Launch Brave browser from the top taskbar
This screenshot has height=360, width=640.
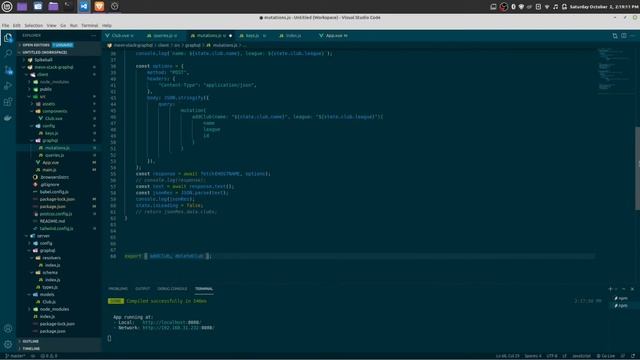99,6
